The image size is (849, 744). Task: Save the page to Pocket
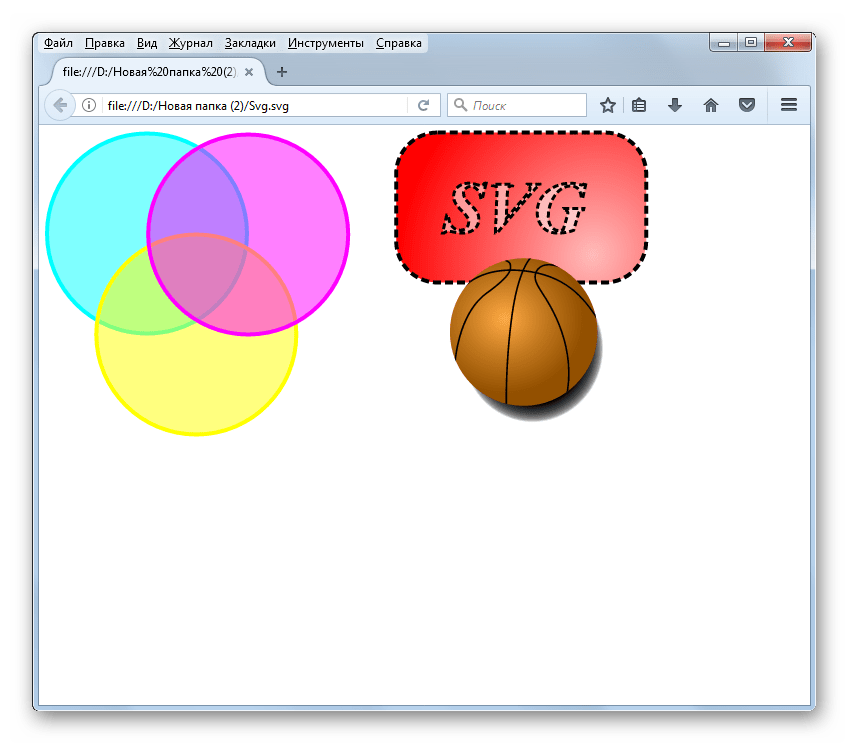pyautogui.click(x=746, y=105)
